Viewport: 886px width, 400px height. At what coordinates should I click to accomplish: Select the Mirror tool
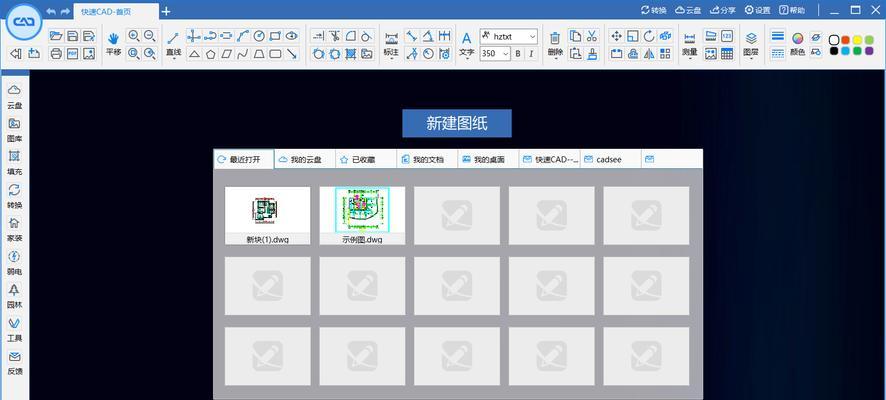point(649,54)
